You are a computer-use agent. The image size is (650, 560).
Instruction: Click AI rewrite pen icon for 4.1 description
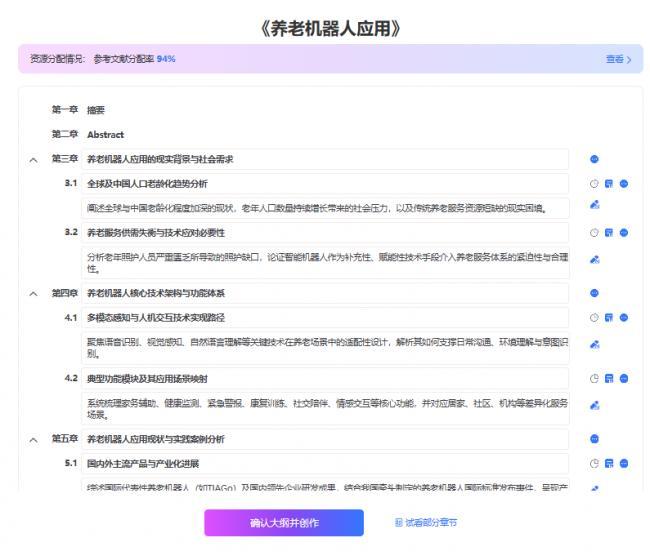tap(594, 344)
